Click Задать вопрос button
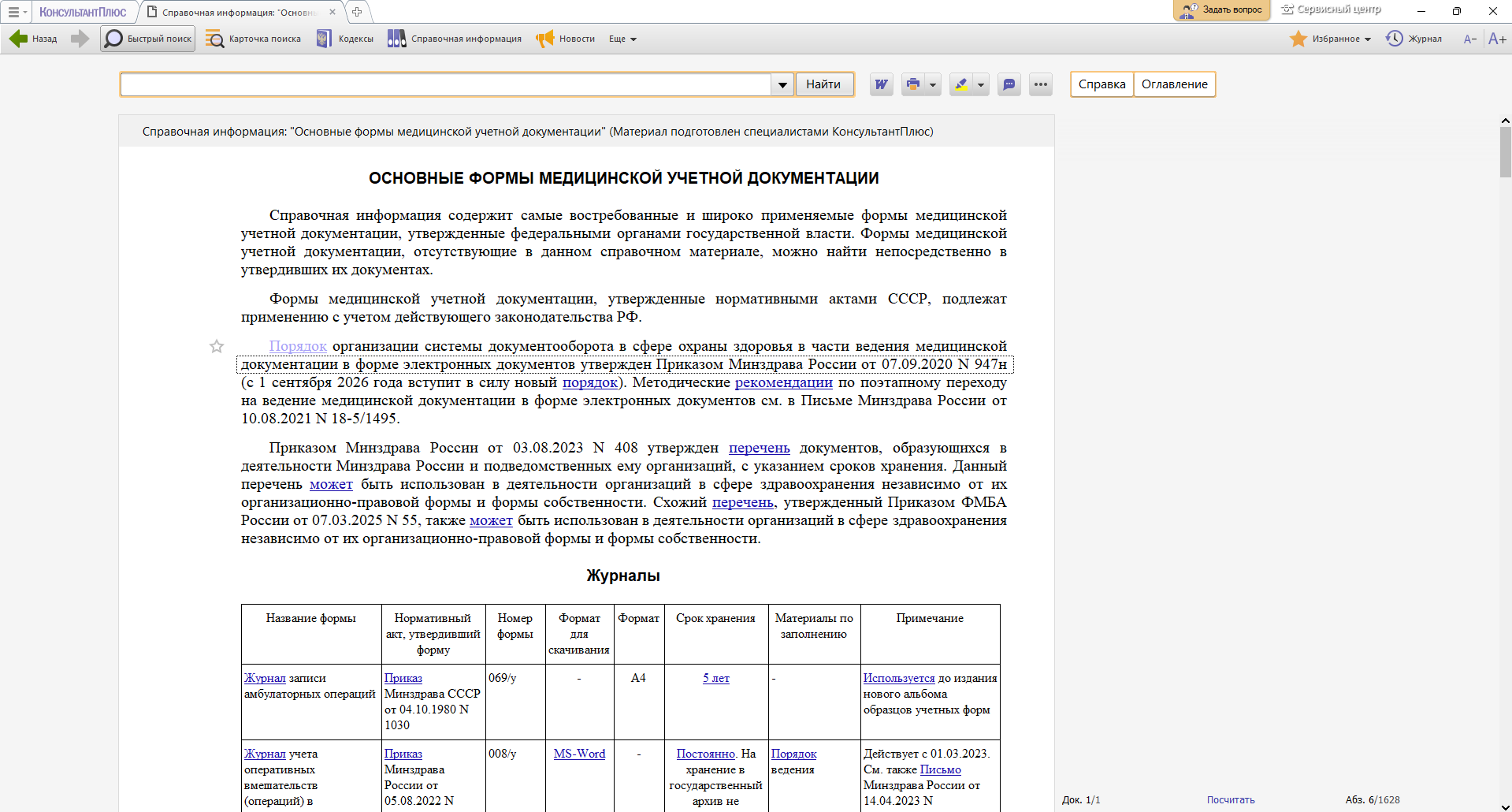Image resolution: width=1512 pixels, height=812 pixels. 1221,10
